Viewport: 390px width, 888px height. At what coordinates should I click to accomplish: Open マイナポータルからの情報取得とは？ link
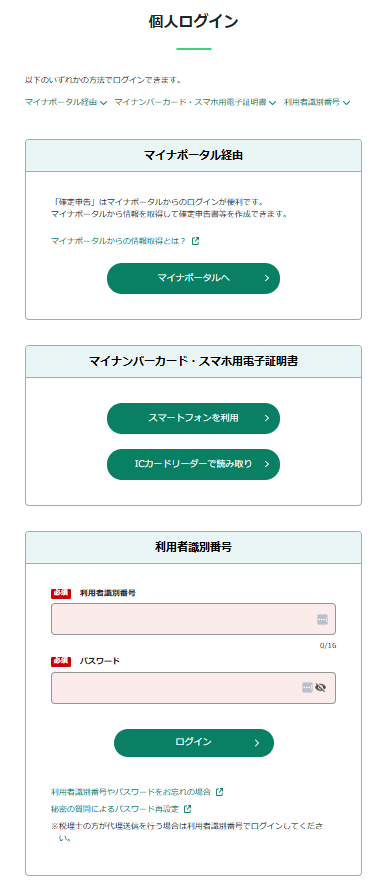[119, 241]
